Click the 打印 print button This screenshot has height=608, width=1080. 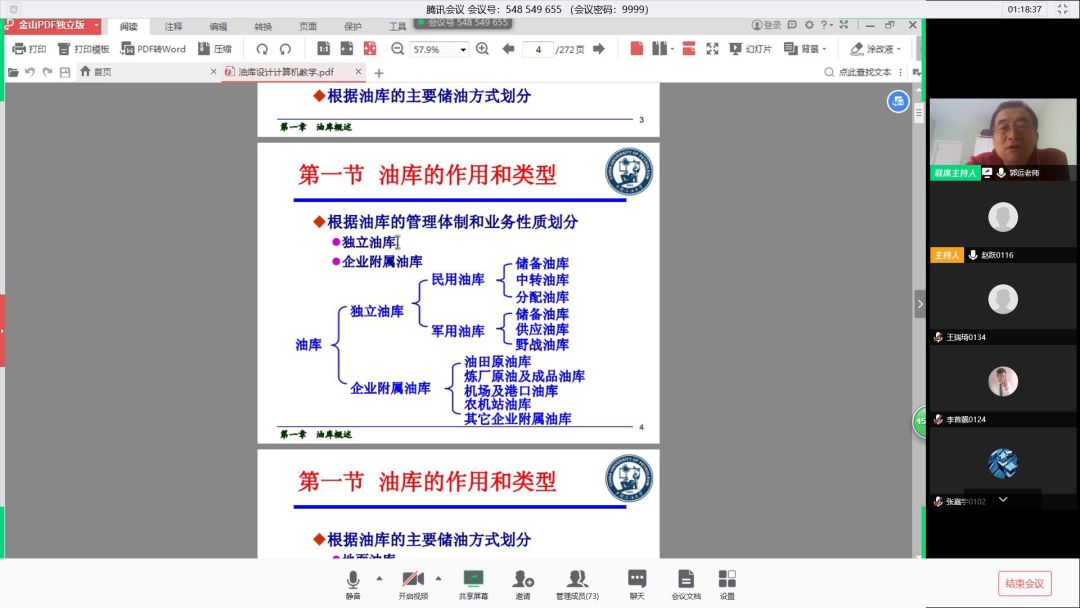pyautogui.click(x=29, y=48)
